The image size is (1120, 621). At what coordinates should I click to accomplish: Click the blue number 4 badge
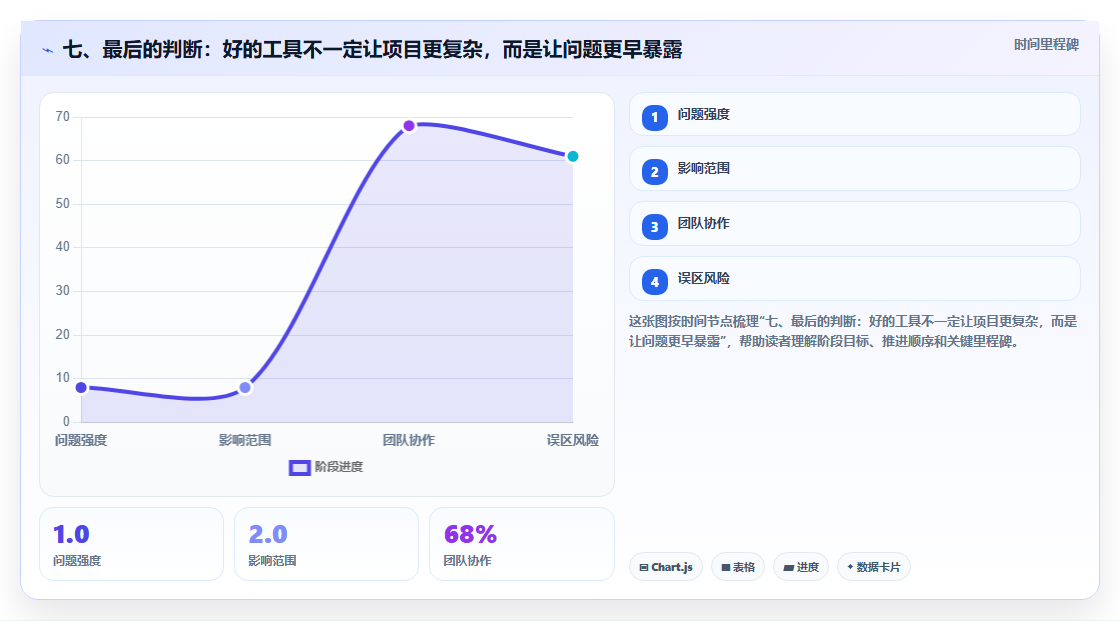click(x=654, y=282)
